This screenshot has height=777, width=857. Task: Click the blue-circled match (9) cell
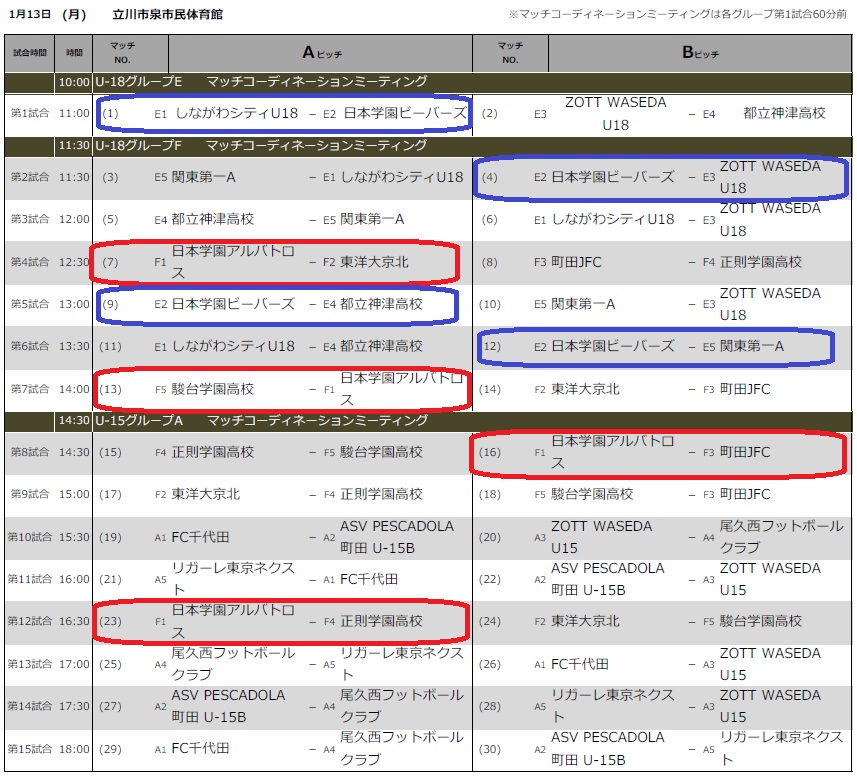point(275,304)
